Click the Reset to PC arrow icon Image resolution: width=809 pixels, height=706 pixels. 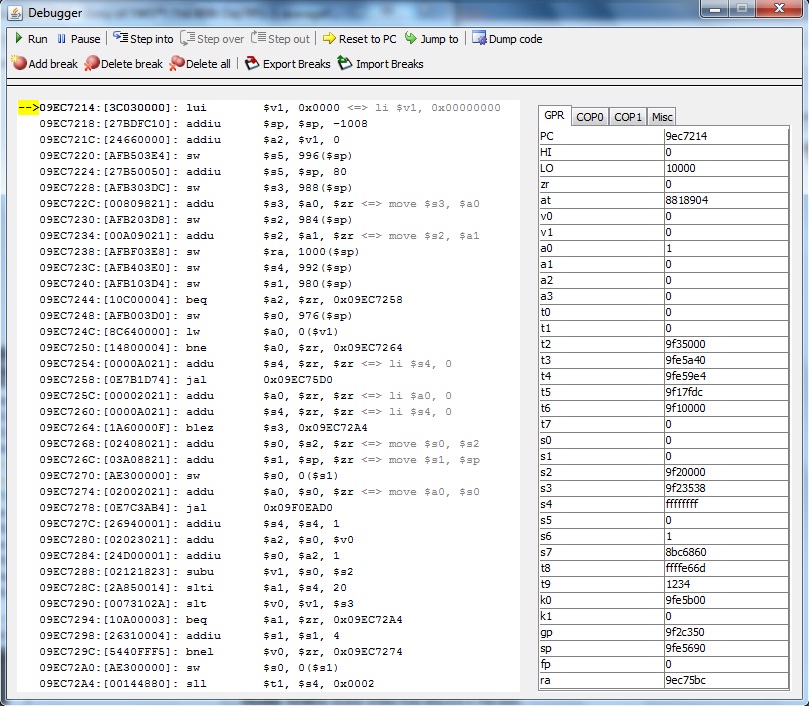[x=329, y=39]
